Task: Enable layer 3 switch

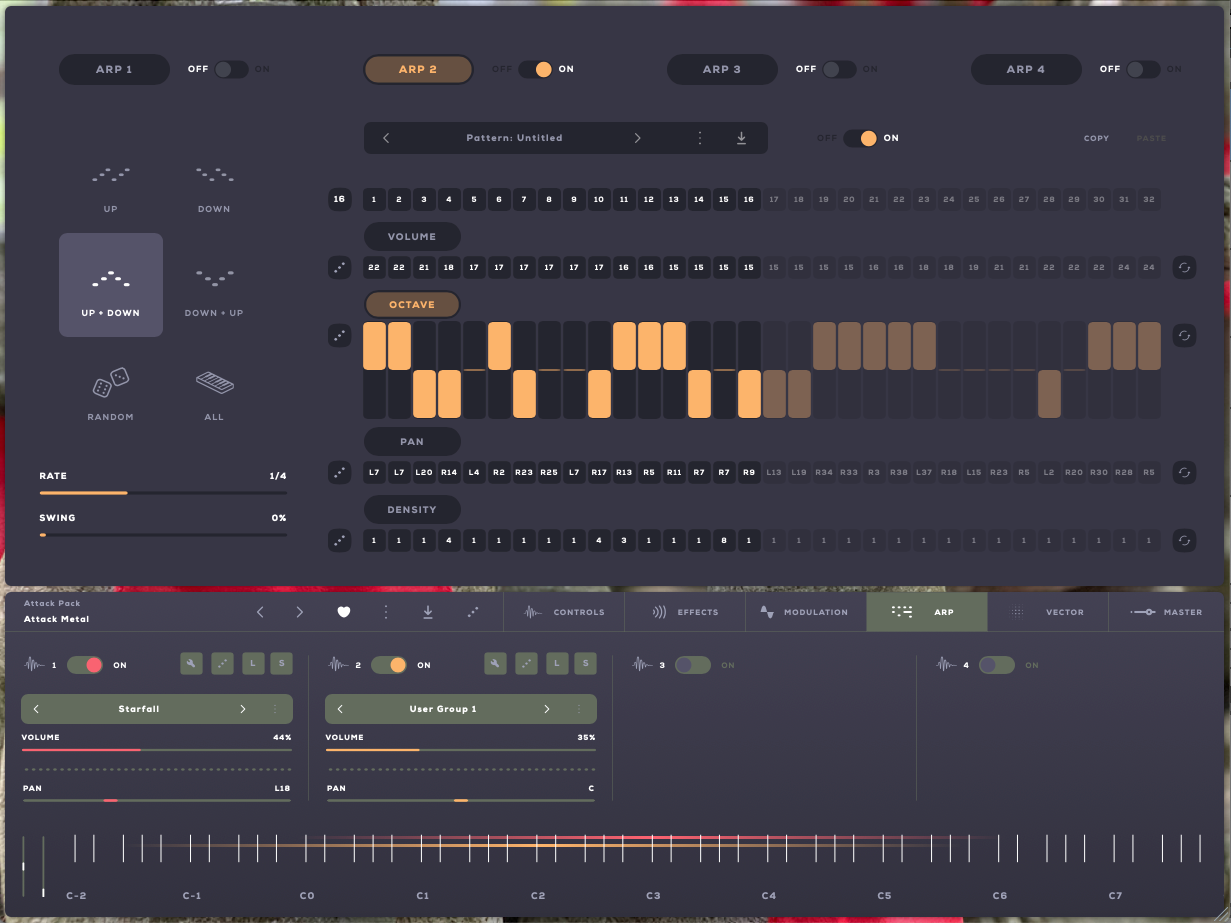Action: coord(693,665)
